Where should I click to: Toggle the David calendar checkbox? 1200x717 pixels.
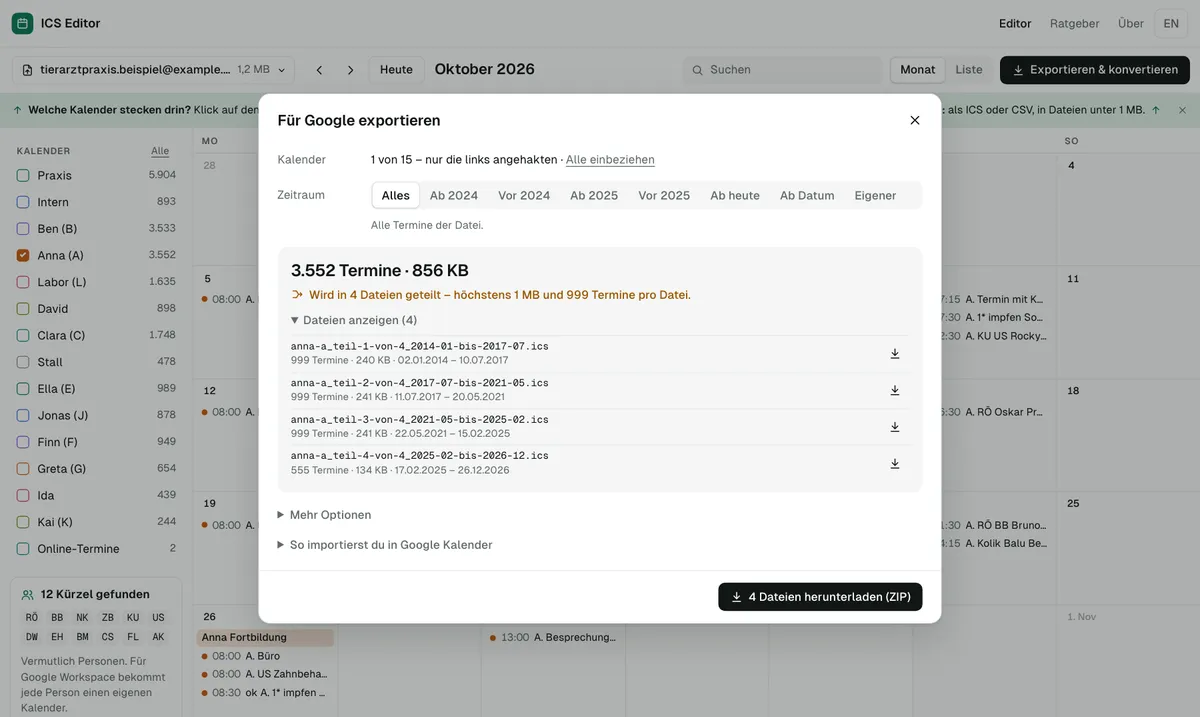pyautogui.click(x=23, y=308)
